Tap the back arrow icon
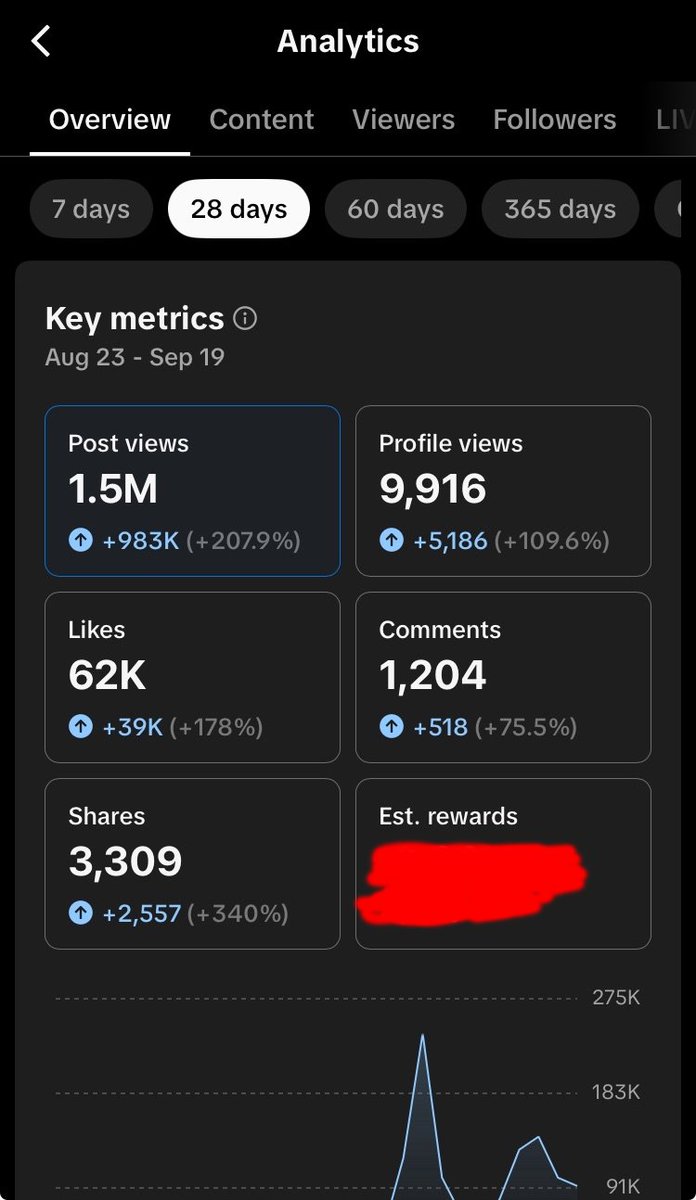Viewport: 696px width, 1200px height. pyautogui.click(x=40, y=42)
